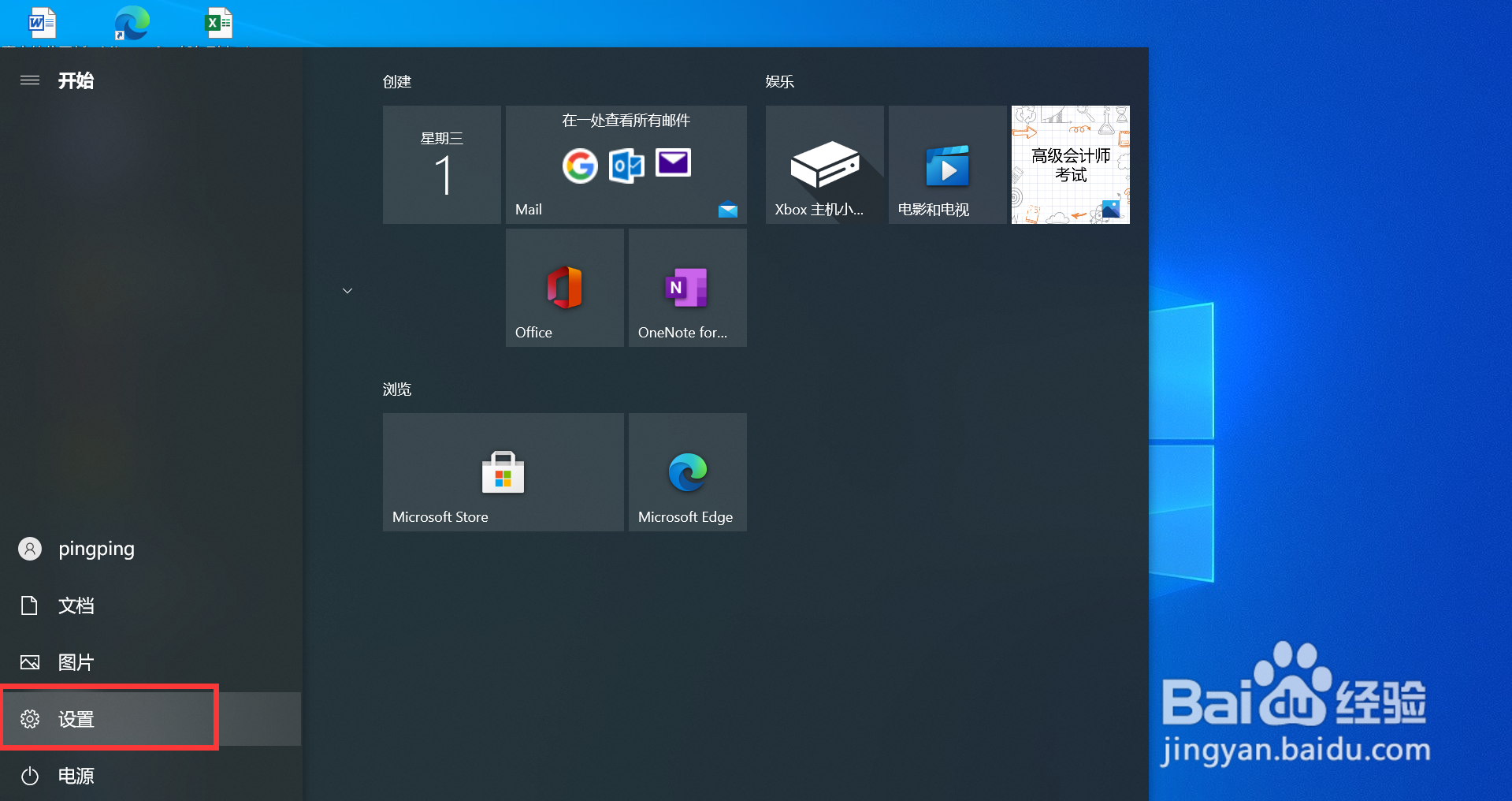Click the 电源 power icon
The height and width of the screenshot is (801, 1512).
click(30, 776)
